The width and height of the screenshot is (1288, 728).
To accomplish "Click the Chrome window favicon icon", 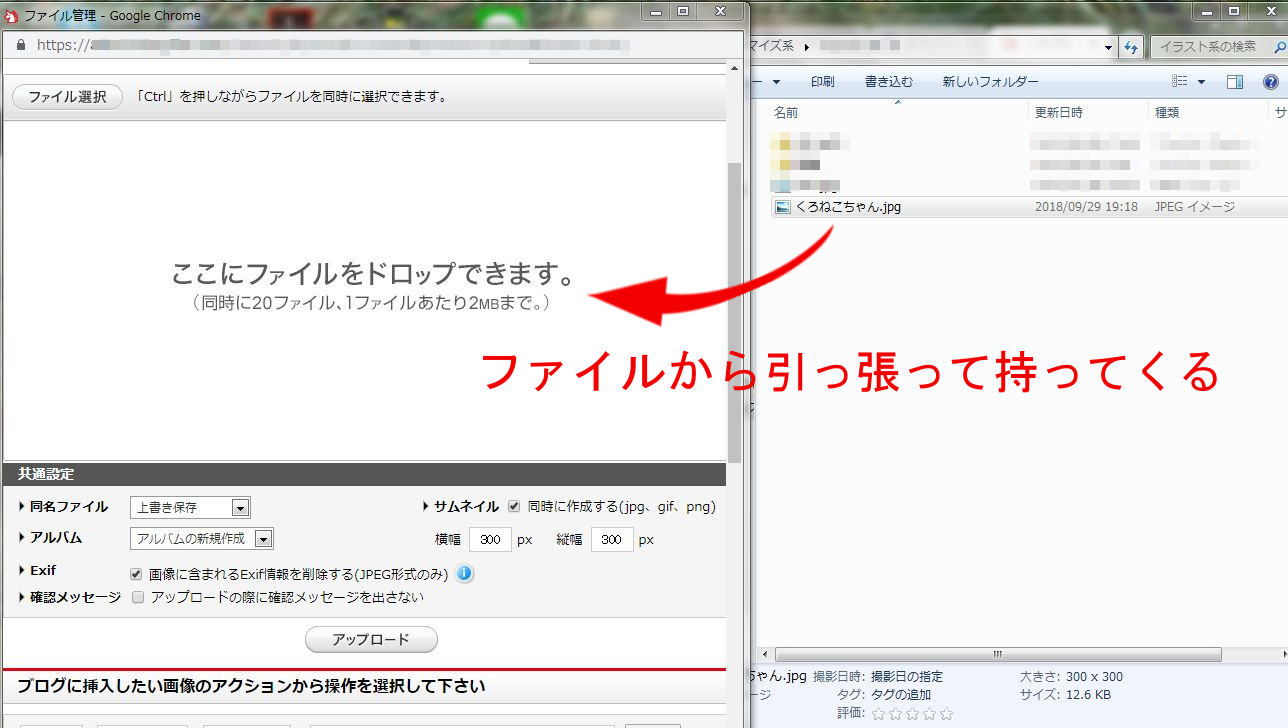I will tap(11, 15).
